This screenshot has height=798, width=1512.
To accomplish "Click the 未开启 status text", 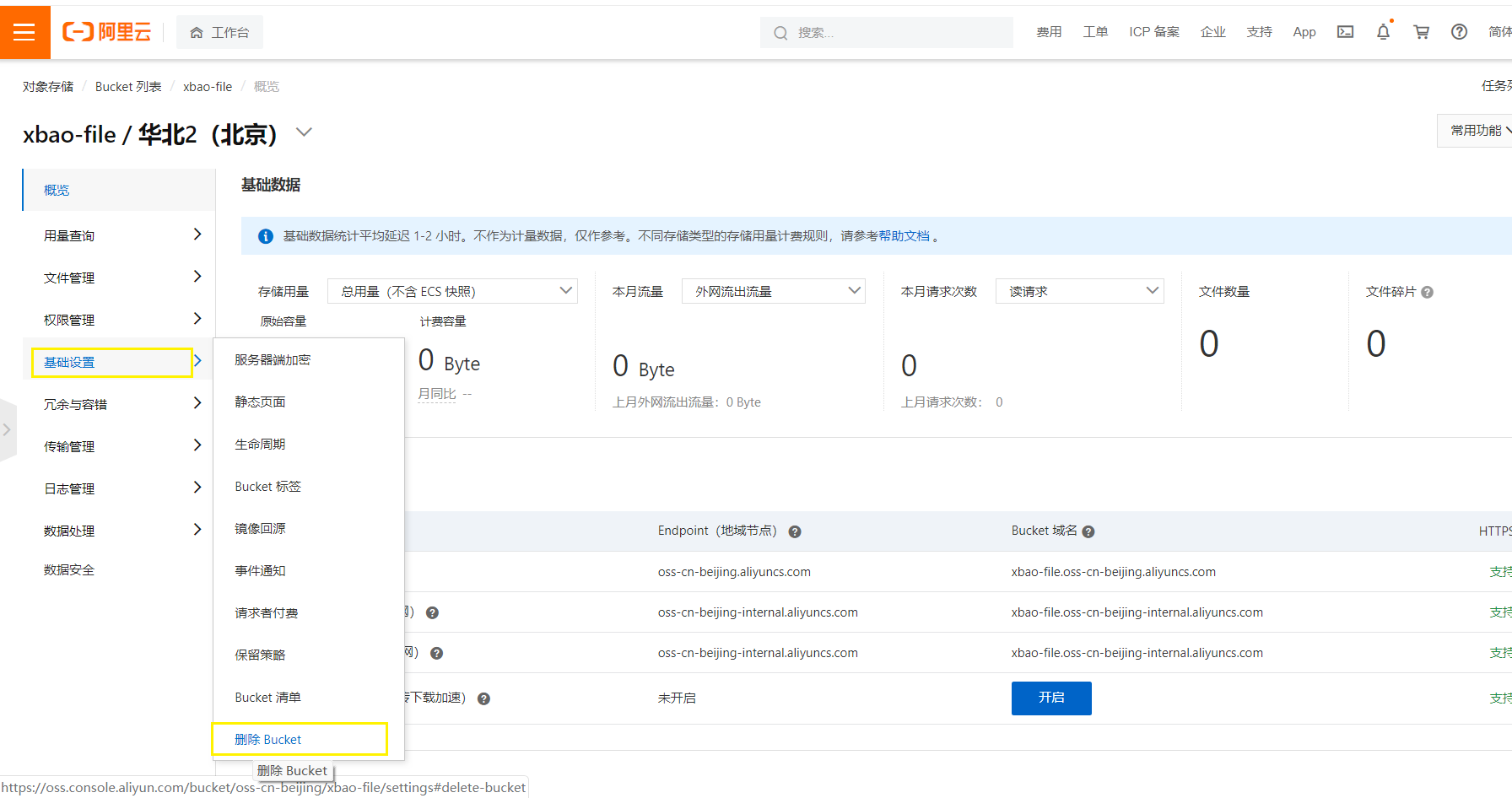I will (x=677, y=698).
